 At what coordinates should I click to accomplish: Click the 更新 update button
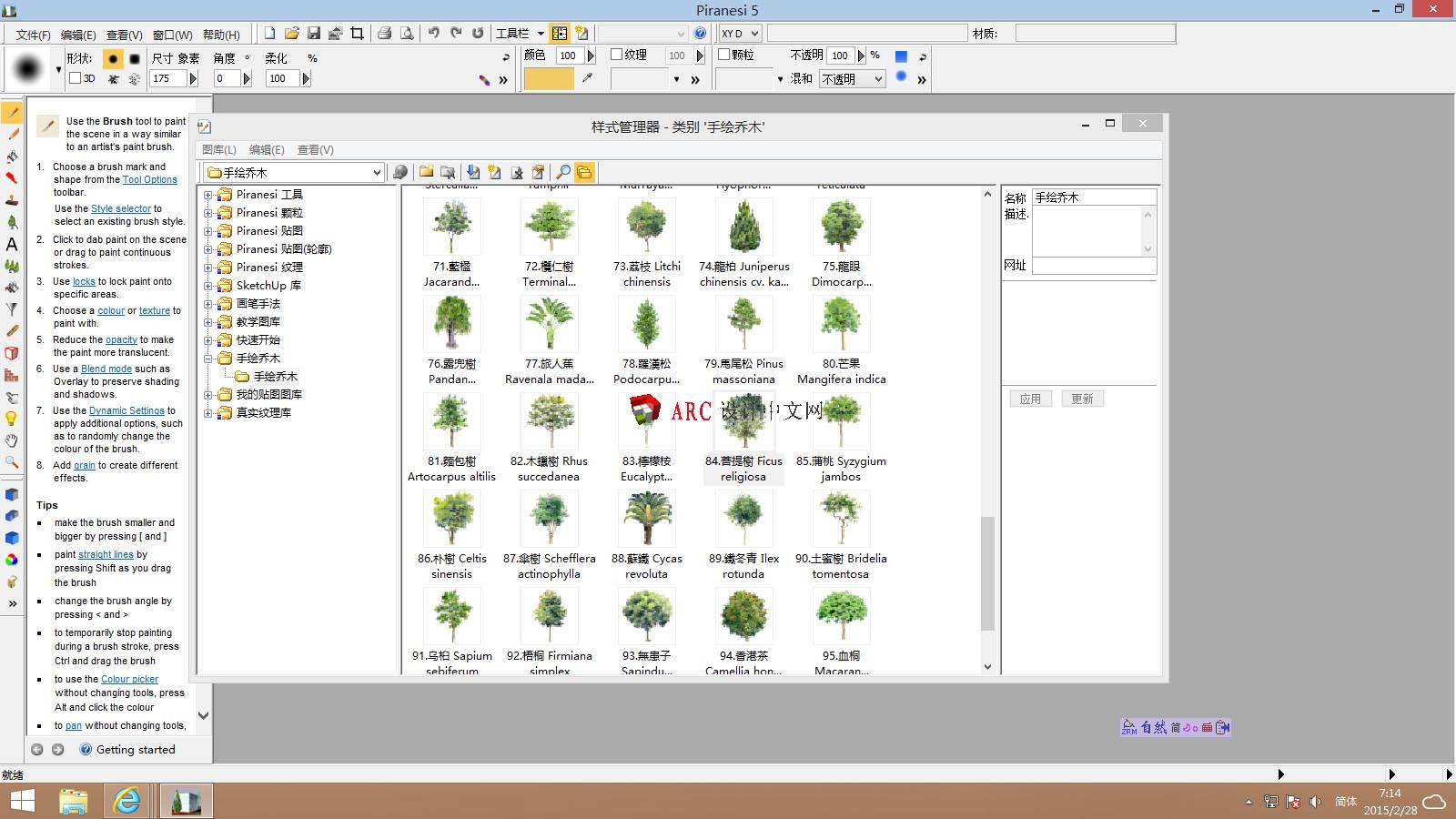(x=1082, y=399)
